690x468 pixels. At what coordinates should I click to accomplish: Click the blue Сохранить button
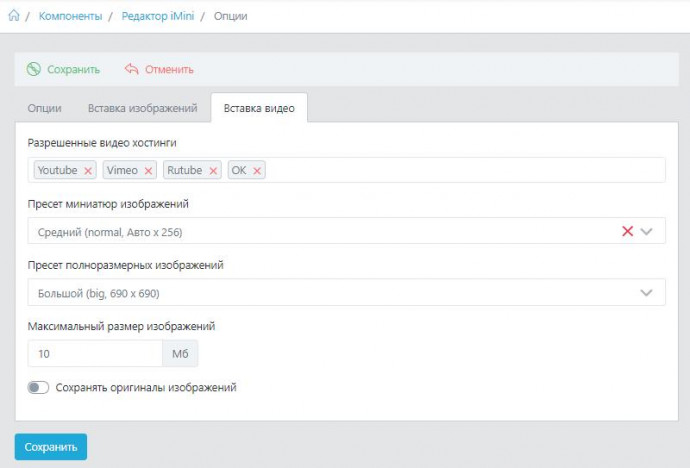click(x=51, y=447)
